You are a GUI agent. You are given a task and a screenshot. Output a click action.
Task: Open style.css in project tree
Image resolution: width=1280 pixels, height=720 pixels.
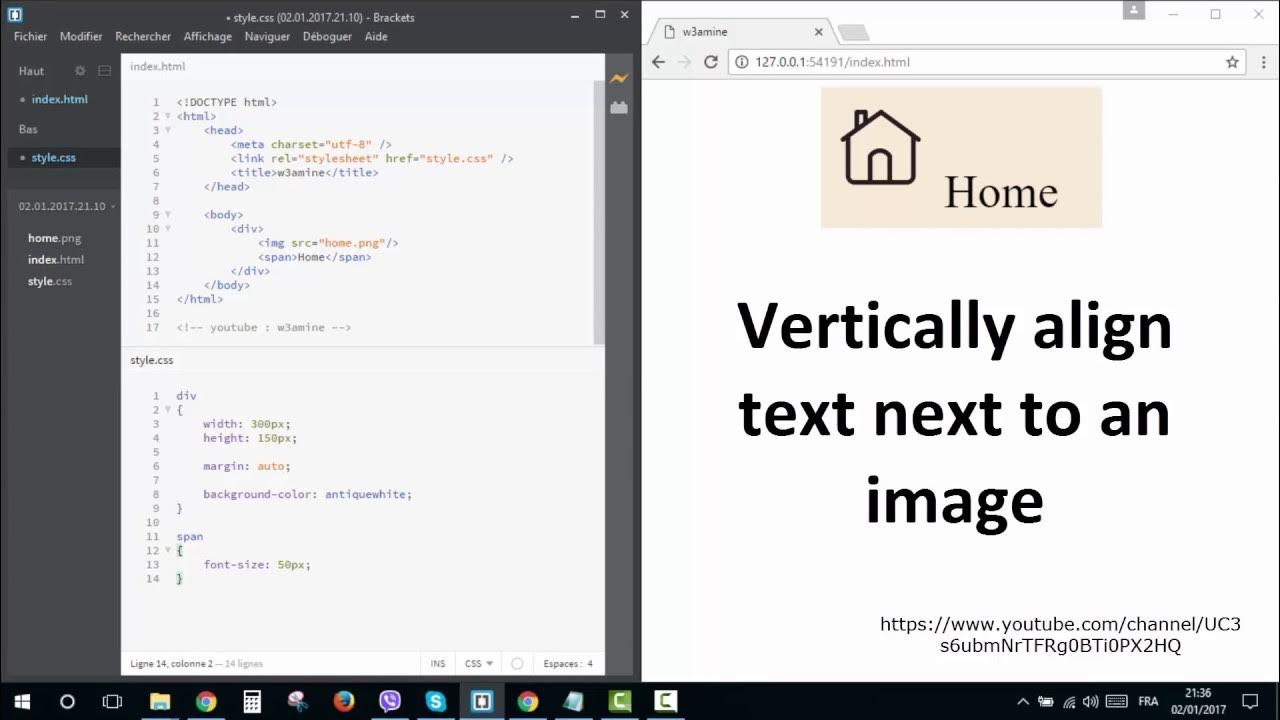click(50, 281)
